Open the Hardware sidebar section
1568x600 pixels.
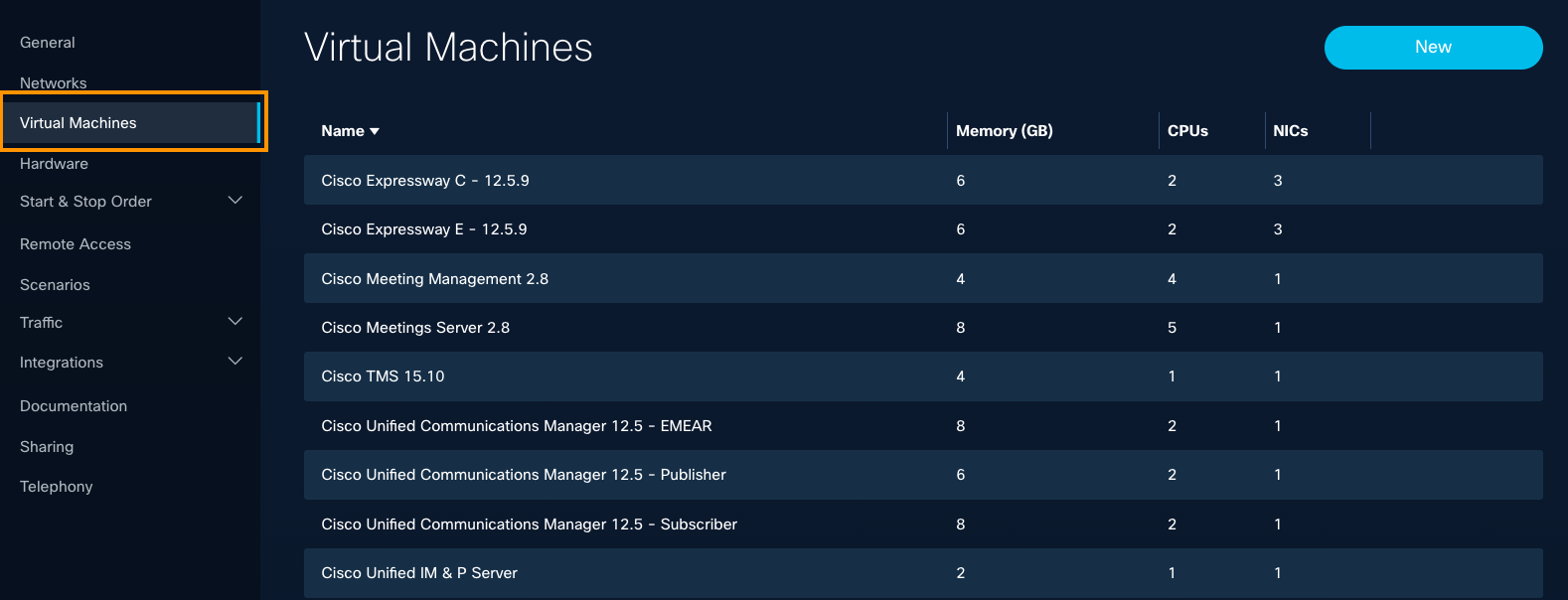[54, 164]
